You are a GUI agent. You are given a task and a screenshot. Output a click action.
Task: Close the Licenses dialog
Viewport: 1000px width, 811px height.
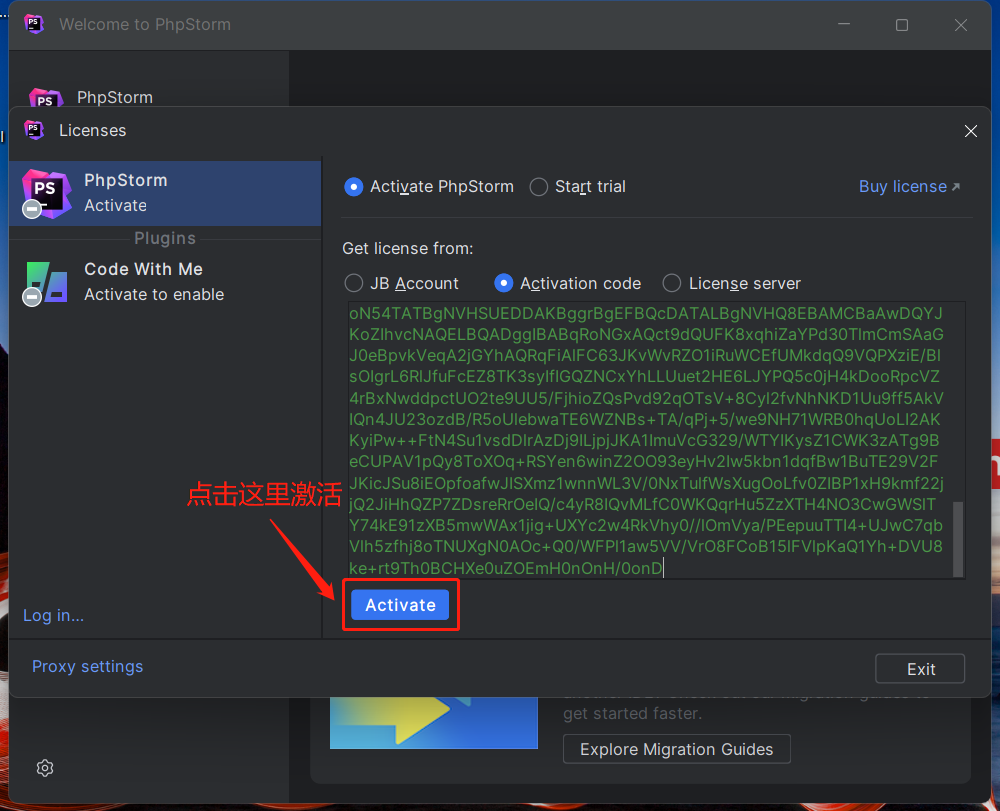[971, 131]
